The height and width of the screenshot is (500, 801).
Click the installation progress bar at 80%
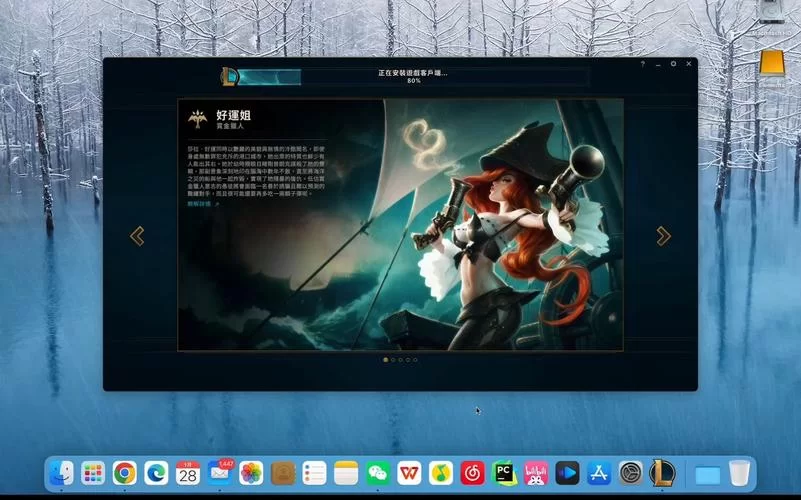[x=413, y=77]
